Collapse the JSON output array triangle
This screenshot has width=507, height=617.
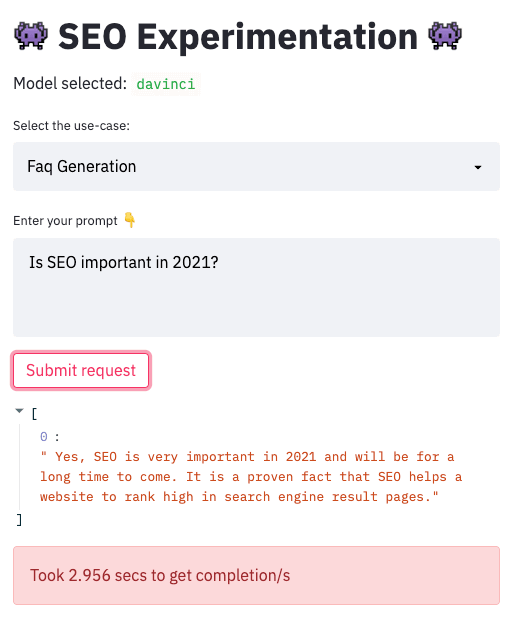coord(19,411)
